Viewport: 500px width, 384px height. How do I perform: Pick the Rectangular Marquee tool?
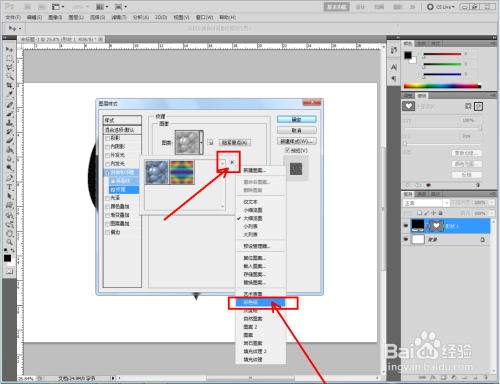pos(9,59)
